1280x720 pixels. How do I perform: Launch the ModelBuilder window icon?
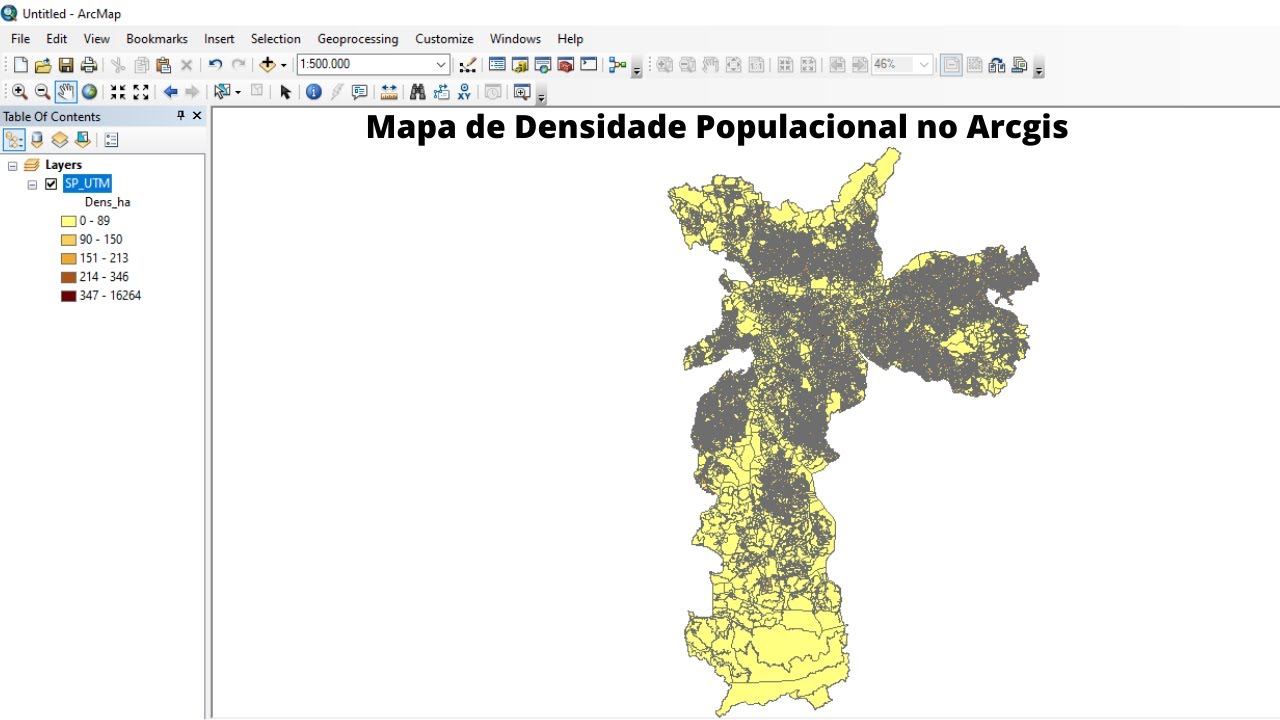(617, 65)
